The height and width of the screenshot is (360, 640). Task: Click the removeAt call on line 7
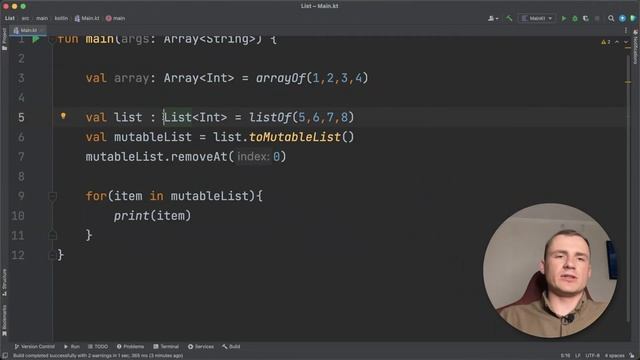199,157
